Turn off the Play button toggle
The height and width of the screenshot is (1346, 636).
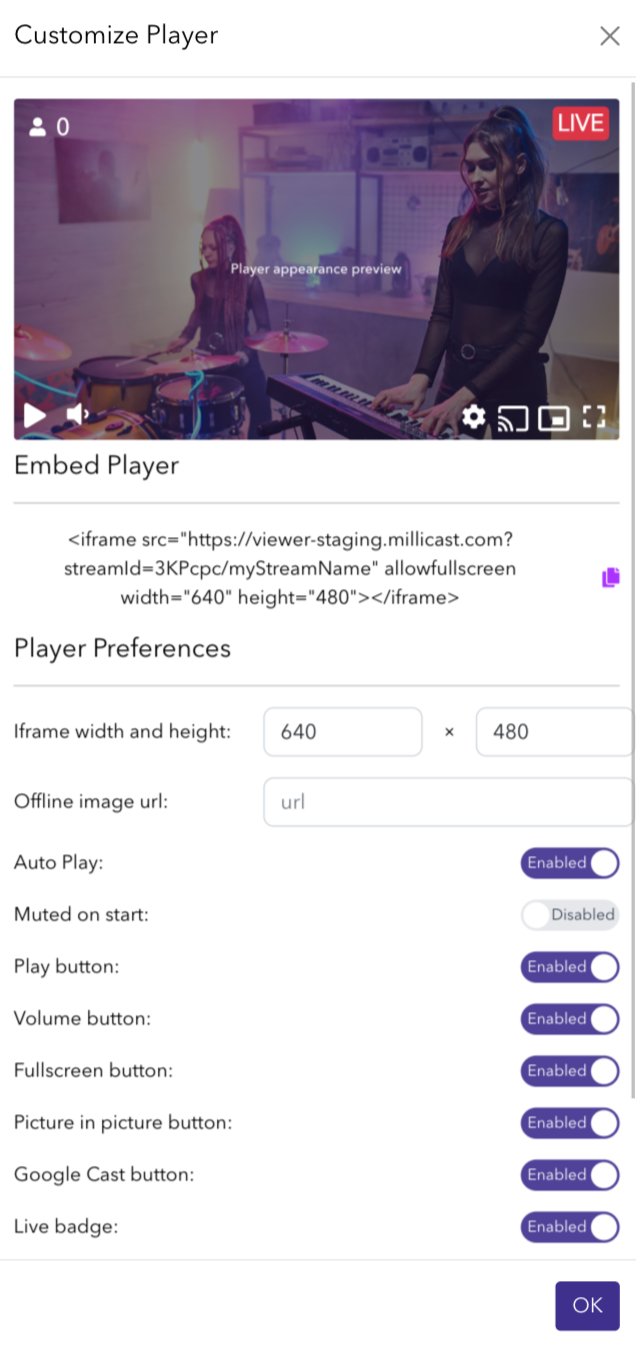click(x=570, y=967)
